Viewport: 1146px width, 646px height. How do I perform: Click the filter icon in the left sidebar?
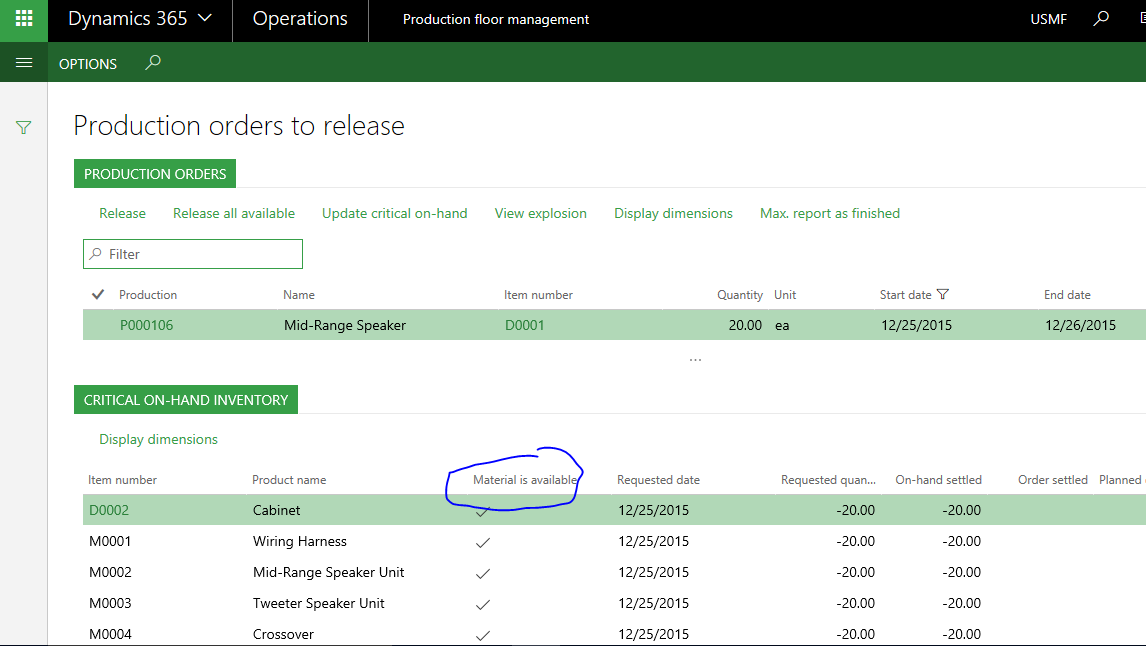[x=23, y=128]
